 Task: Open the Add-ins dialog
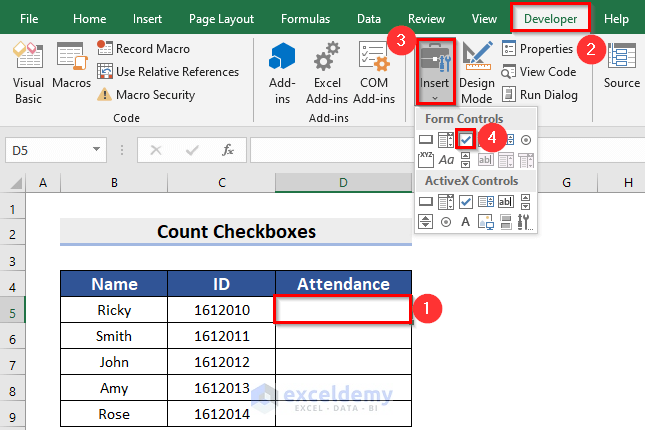pyautogui.click(x=282, y=73)
